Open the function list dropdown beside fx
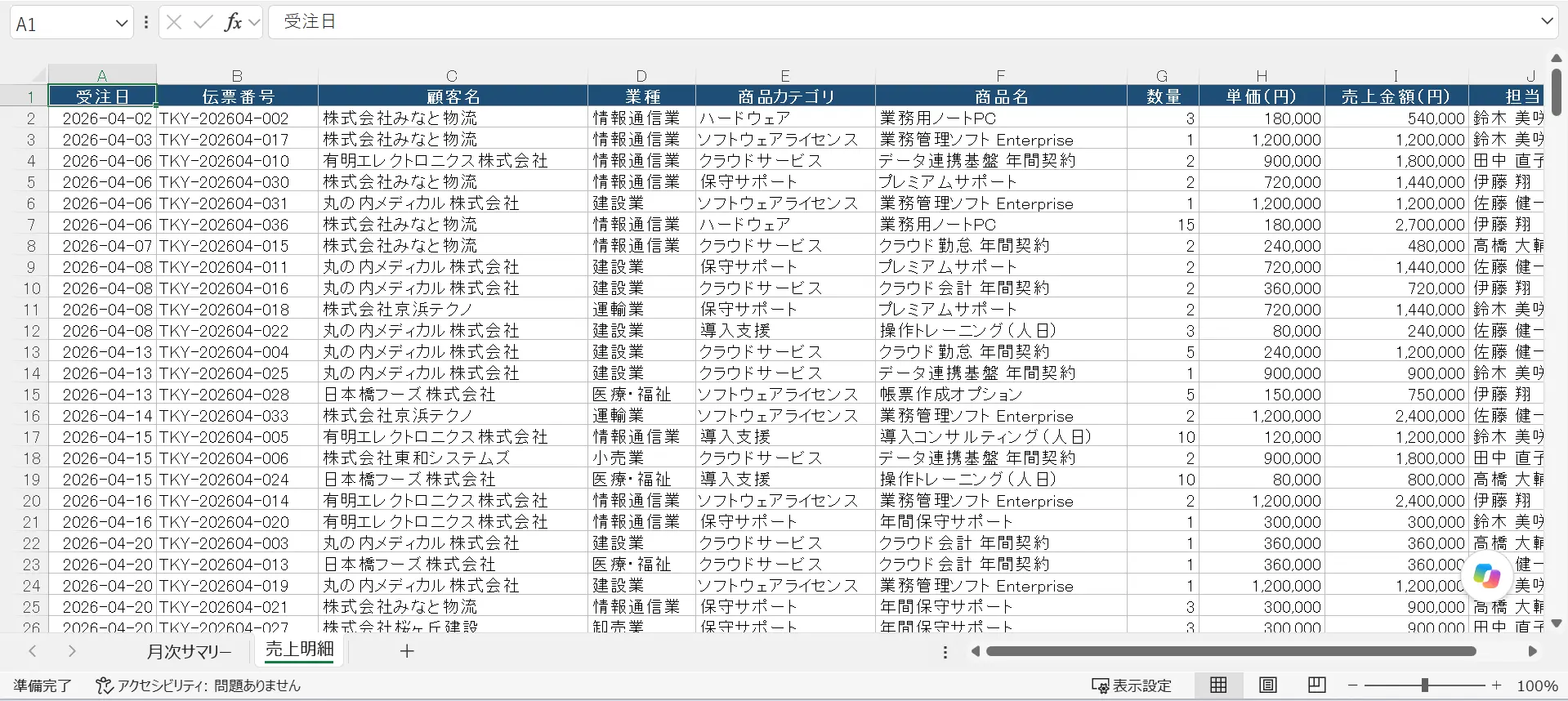Viewport: 1568px width, 701px height. pyautogui.click(x=254, y=23)
